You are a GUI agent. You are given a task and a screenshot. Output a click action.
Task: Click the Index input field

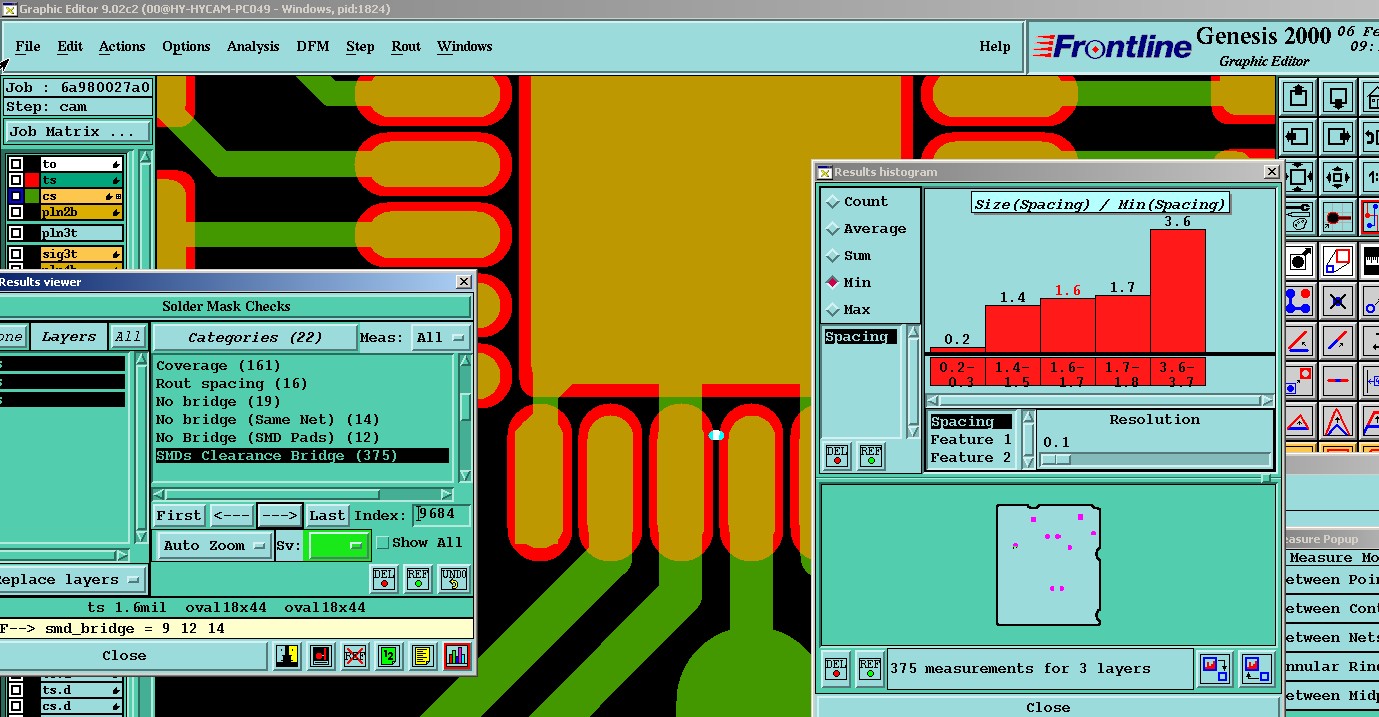click(442, 515)
